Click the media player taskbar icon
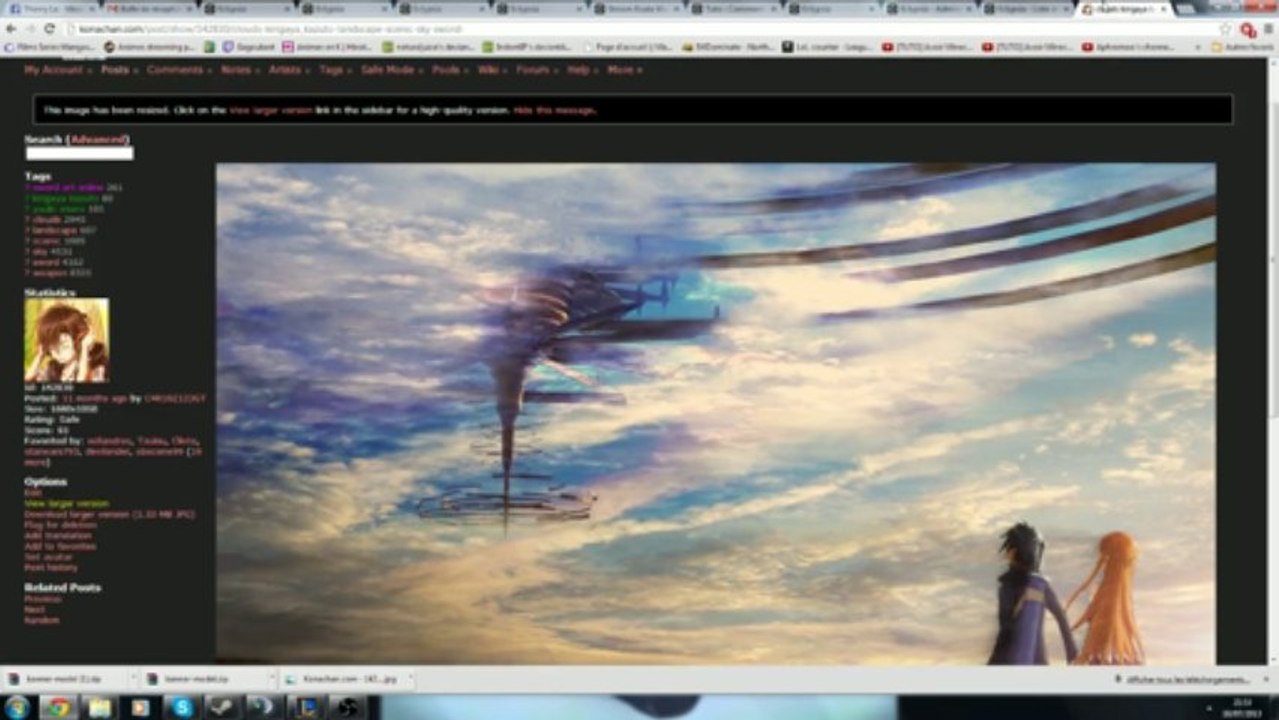The image size is (1279, 720). [x=141, y=707]
